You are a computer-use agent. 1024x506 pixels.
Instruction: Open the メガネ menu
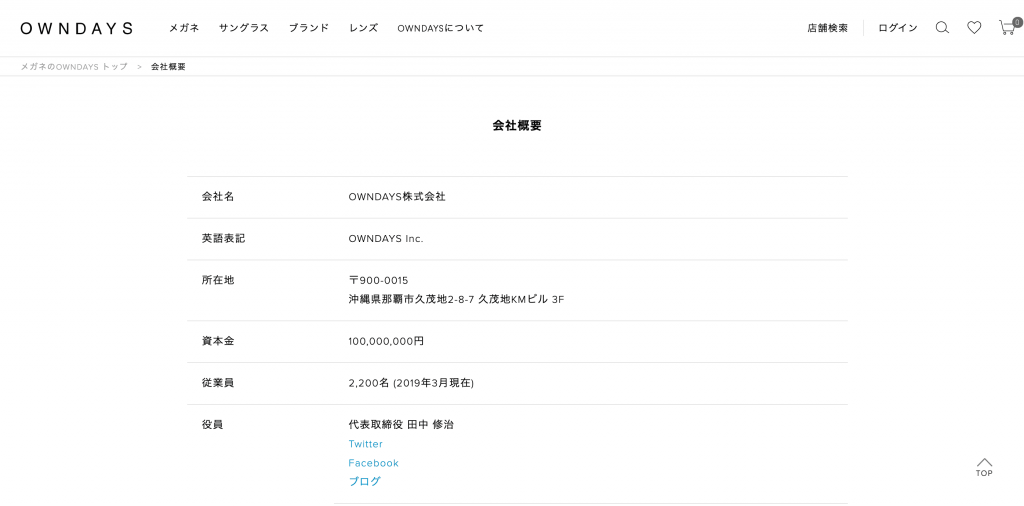[x=184, y=28]
